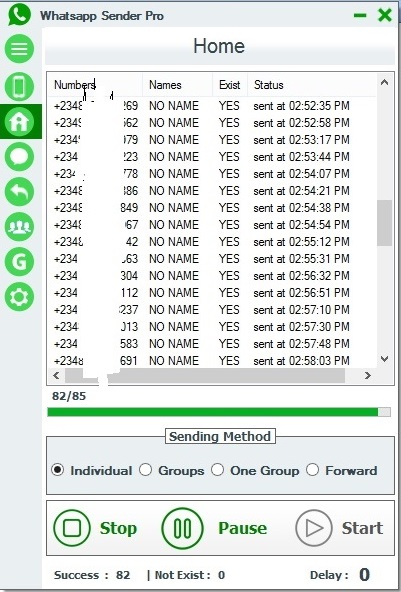The image size is (401, 592).
Task: Select row sent at 02:58:03 PM
Action: (x=212, y=361)
